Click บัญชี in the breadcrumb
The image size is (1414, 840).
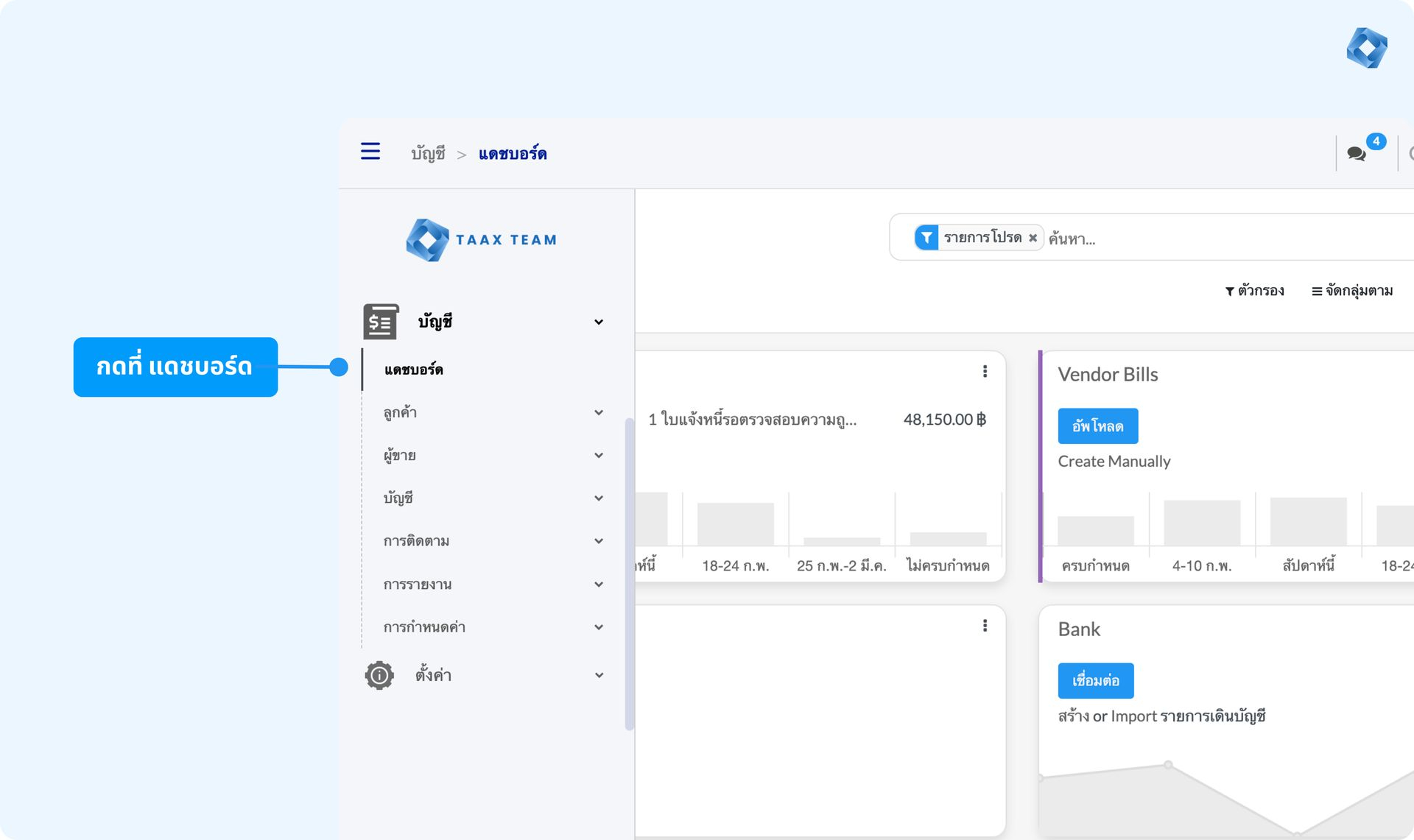(428, 153)
